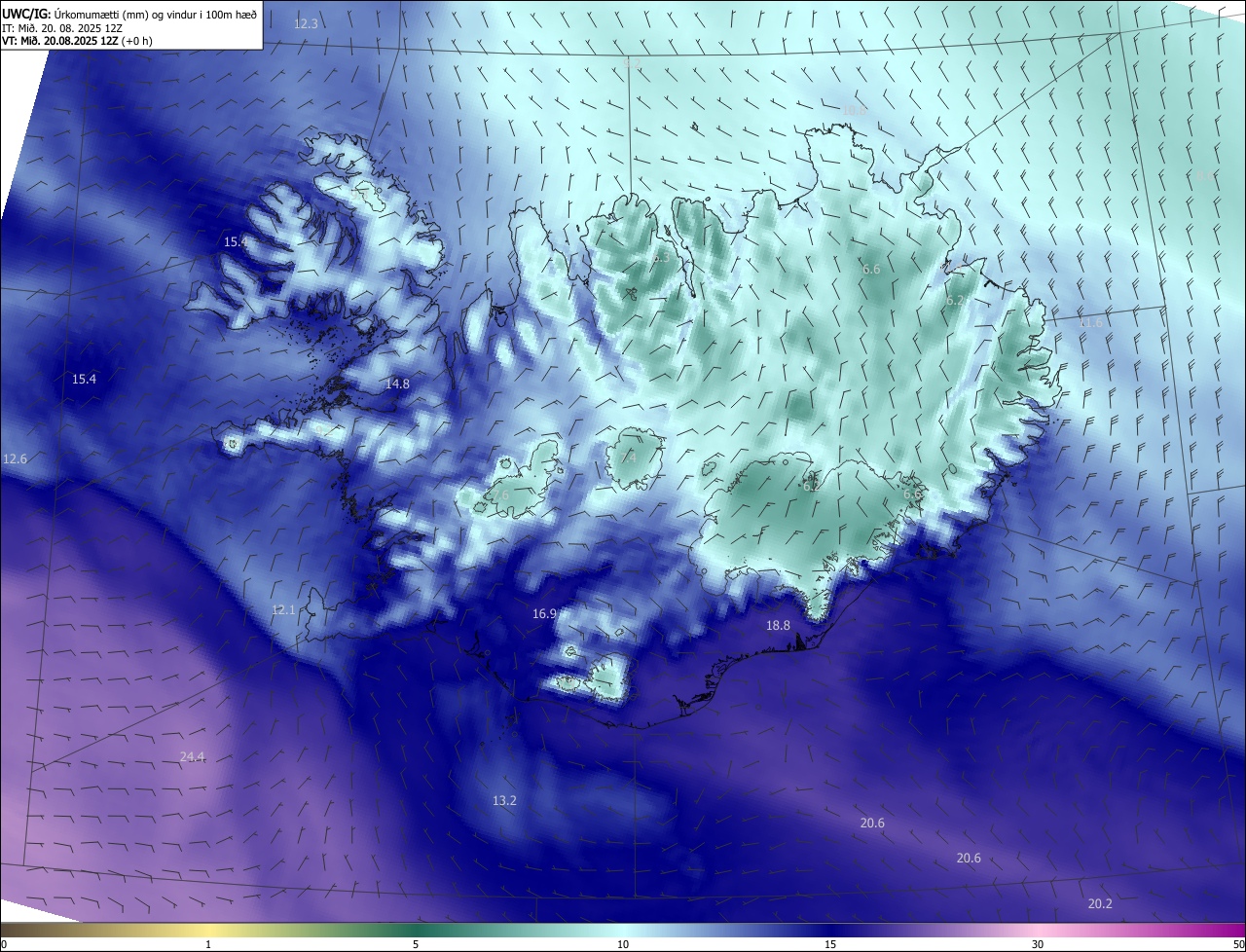Click the 6.3 value label
The height and width of the screenshot is (952, 1246).
pos(661,258)
